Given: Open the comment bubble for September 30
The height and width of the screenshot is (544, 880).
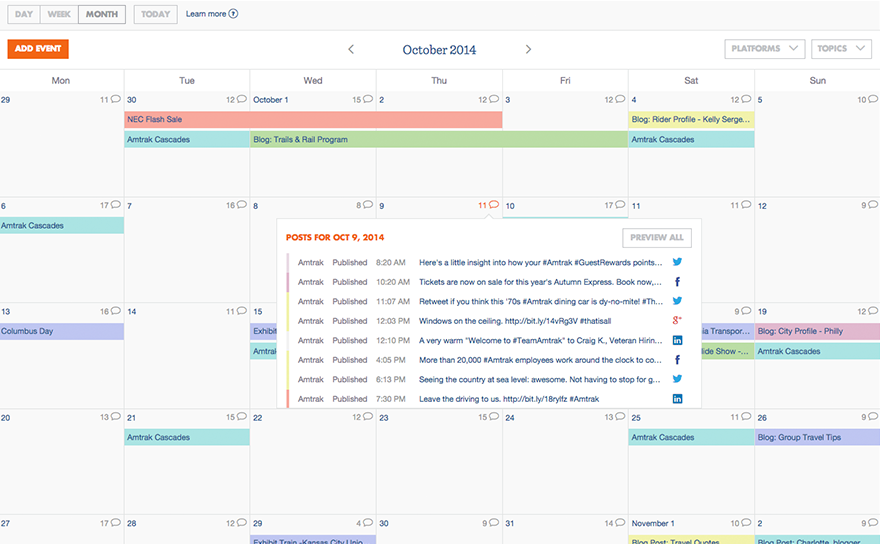Looking at the screenshot, I should (x=242, y=99).
